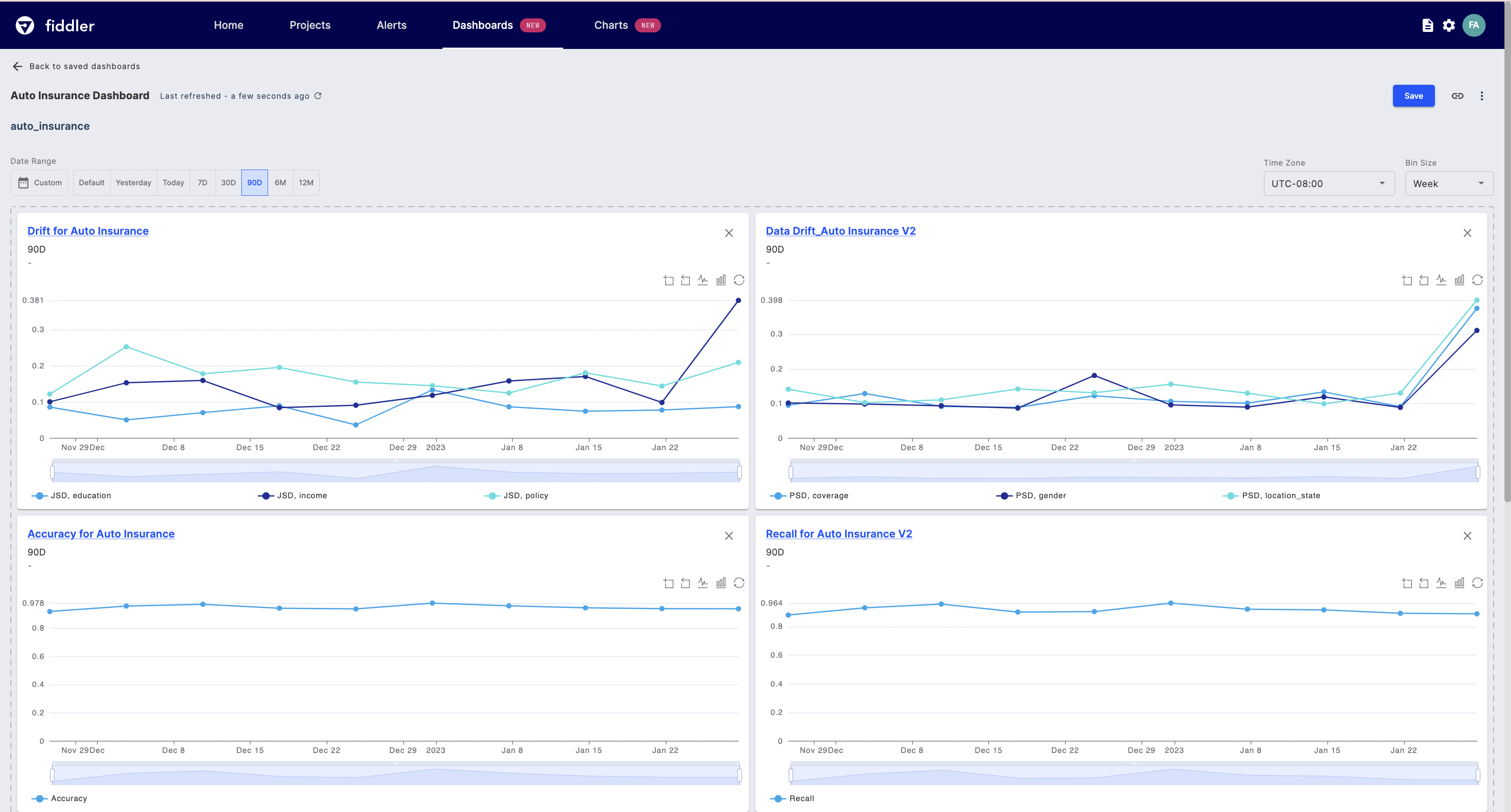Switch Recall for Auto Insurance V2 to line view
Viewport: 1511px width, 812px height.
(1441, 583)
